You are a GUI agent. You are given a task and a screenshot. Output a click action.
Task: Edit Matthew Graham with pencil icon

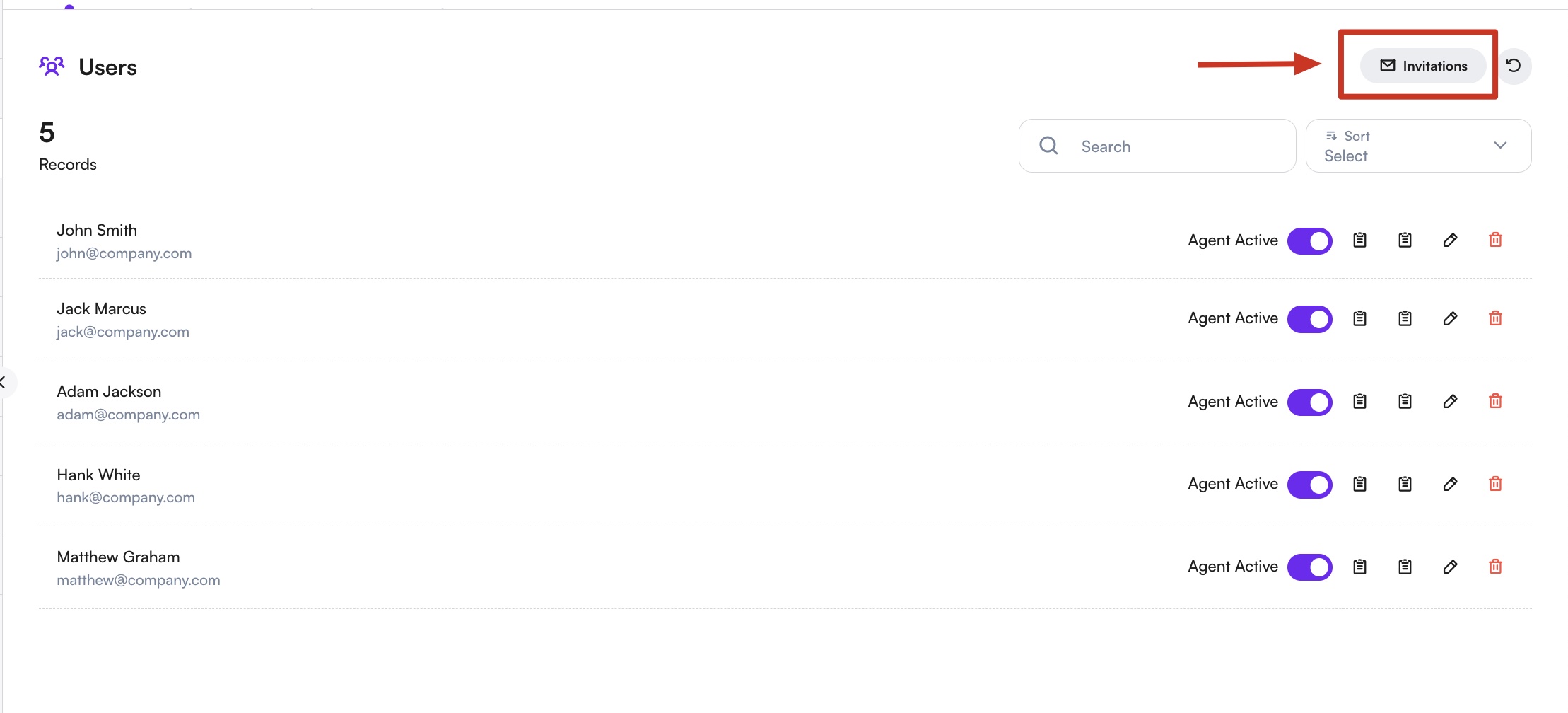[1450, 567]
